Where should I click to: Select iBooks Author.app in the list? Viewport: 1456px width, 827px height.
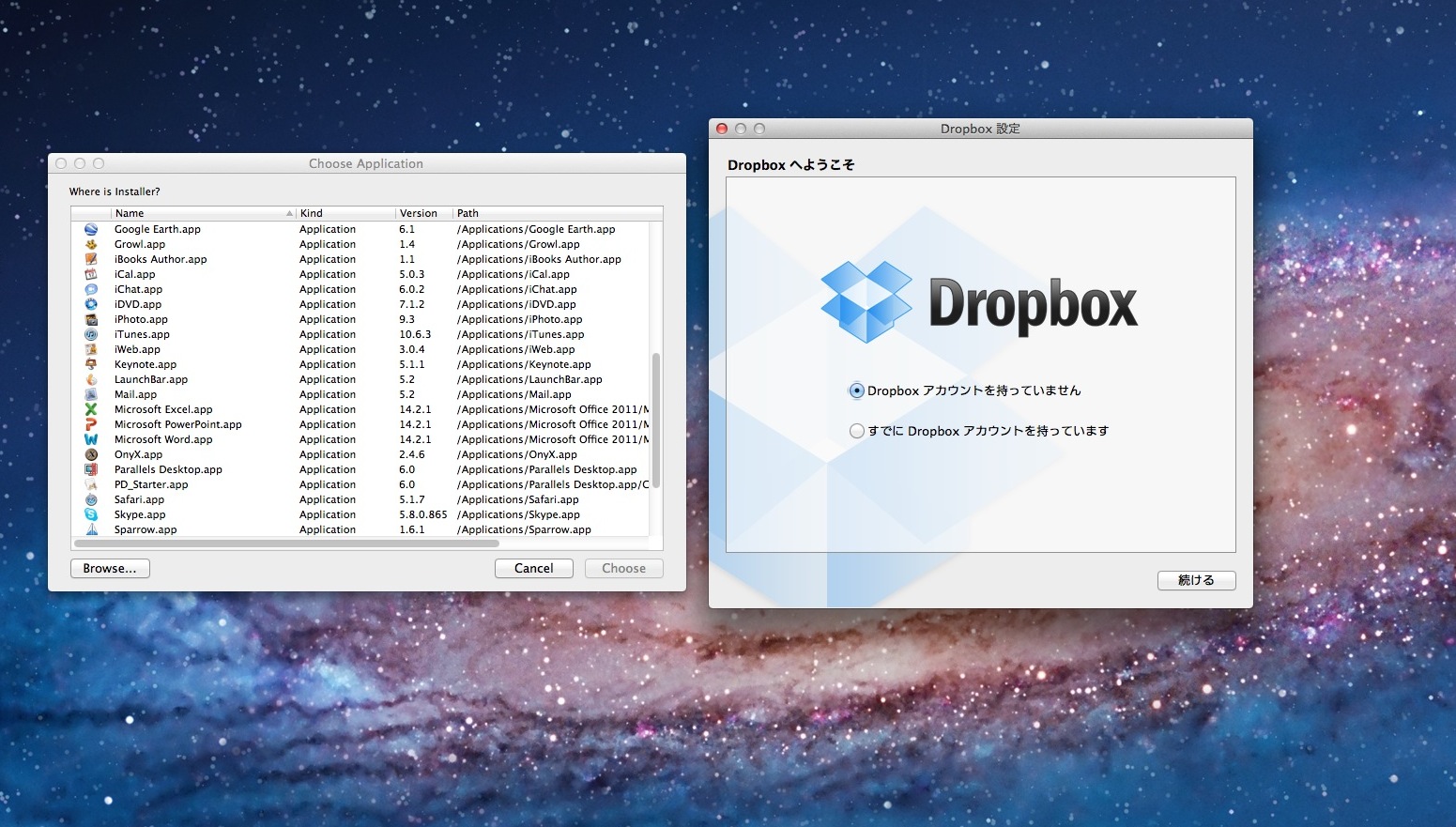click(161, 259)
